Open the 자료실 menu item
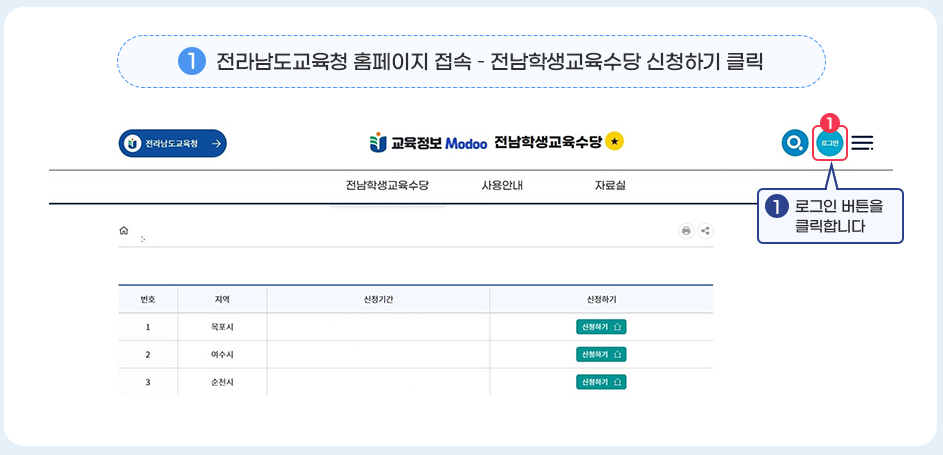The height and width of the screenshot is (455, 943). click(x=610, y=185)
